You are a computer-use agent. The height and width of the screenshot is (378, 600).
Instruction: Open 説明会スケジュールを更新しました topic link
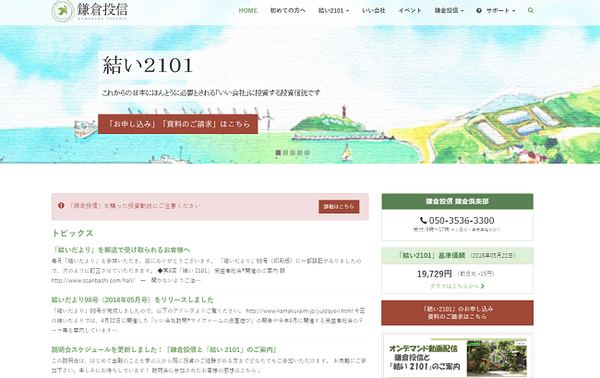(164, 349)
